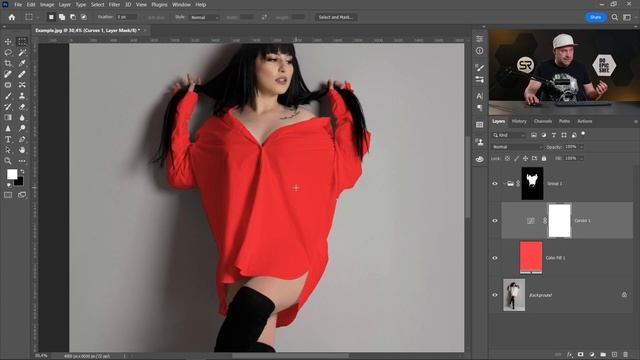Select the Rectangular Marquee tool in toolbox
640x360 pixels.
(22, 42)
